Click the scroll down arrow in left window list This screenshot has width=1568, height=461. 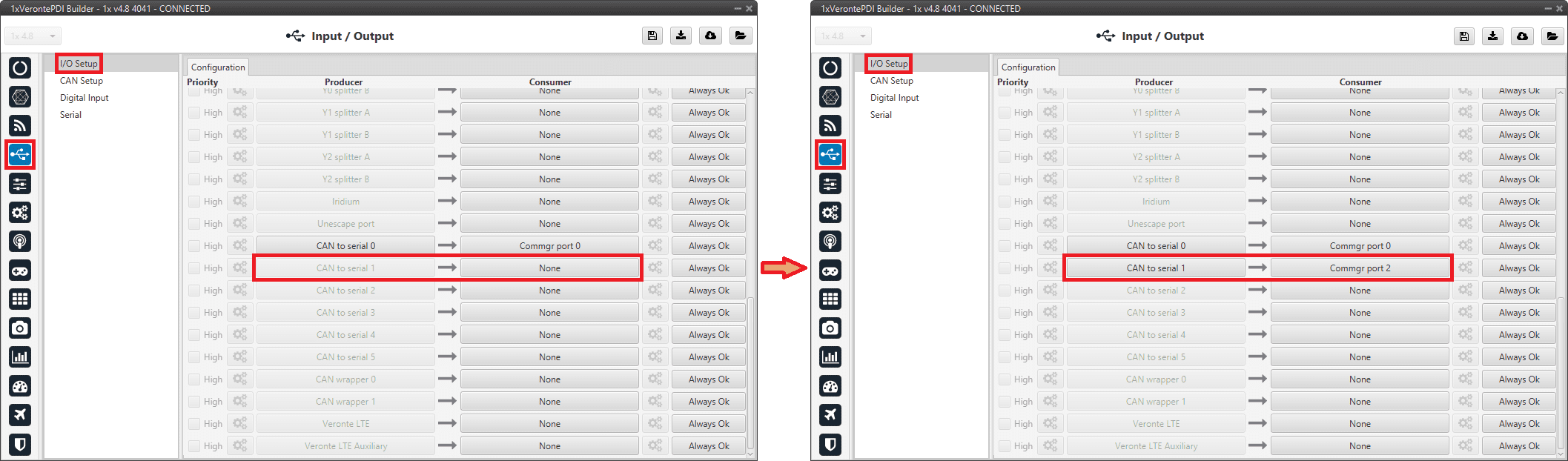click(x=750, y=454)
